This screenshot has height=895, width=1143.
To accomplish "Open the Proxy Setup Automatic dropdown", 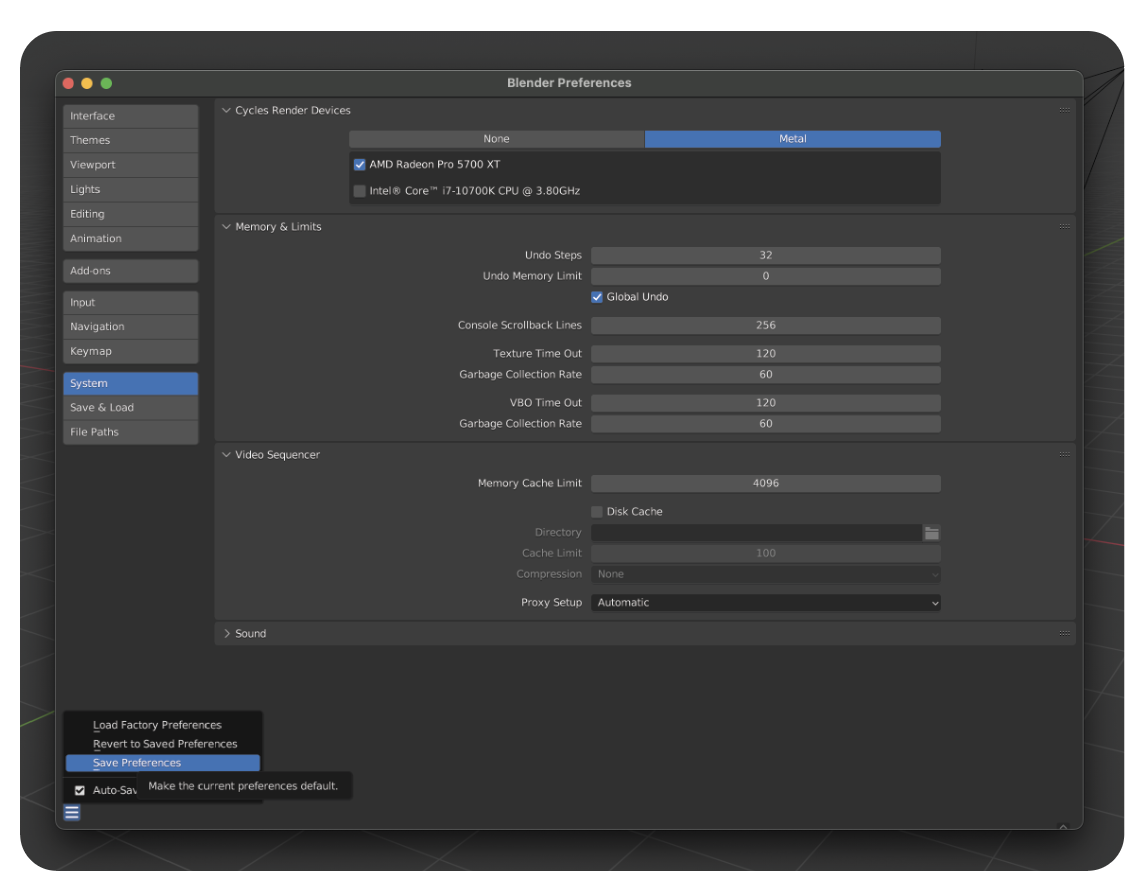I will 765,603.
